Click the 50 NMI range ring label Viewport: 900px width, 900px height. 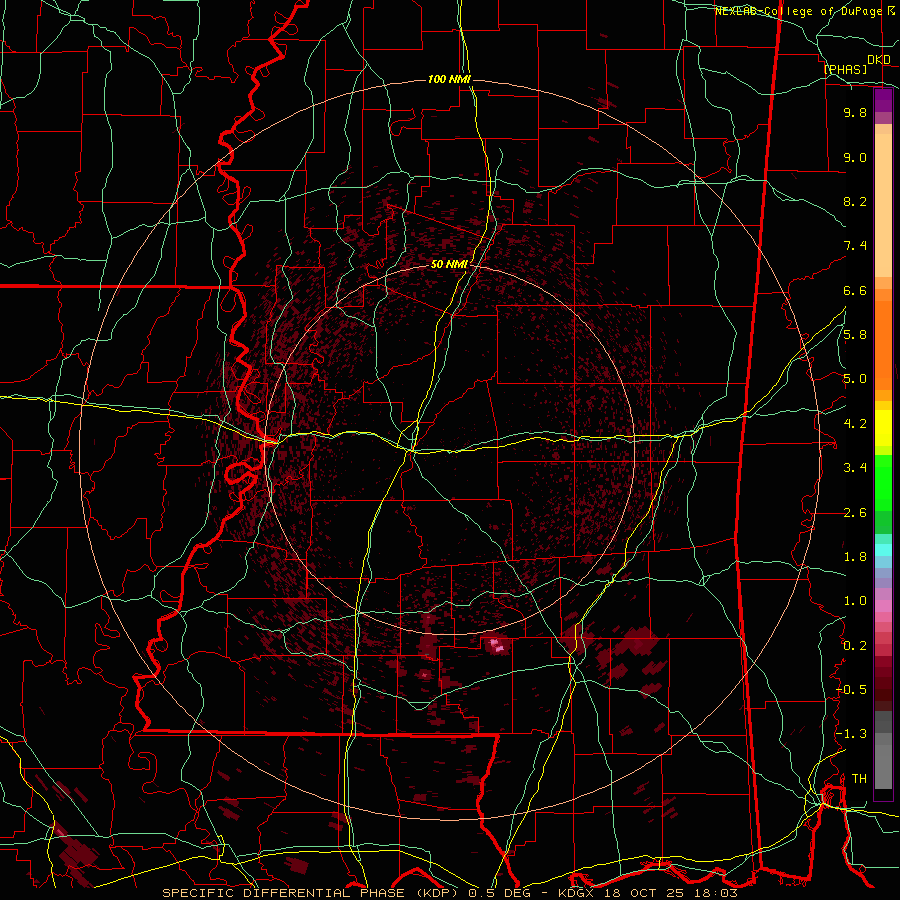click(449, 264)
